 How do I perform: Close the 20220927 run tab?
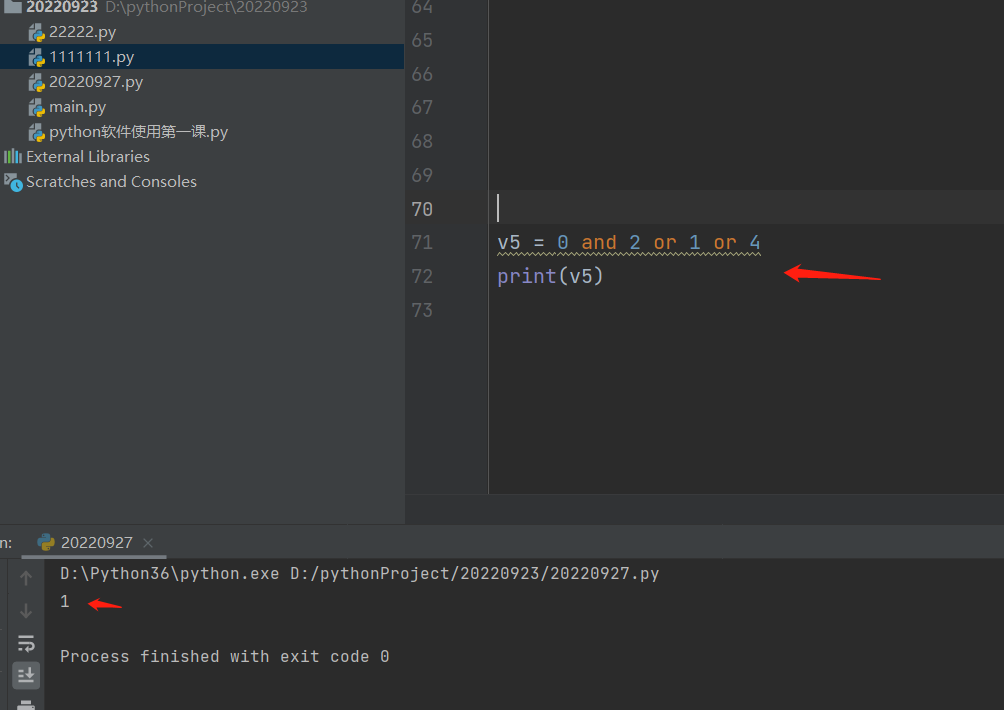point(148,543)
